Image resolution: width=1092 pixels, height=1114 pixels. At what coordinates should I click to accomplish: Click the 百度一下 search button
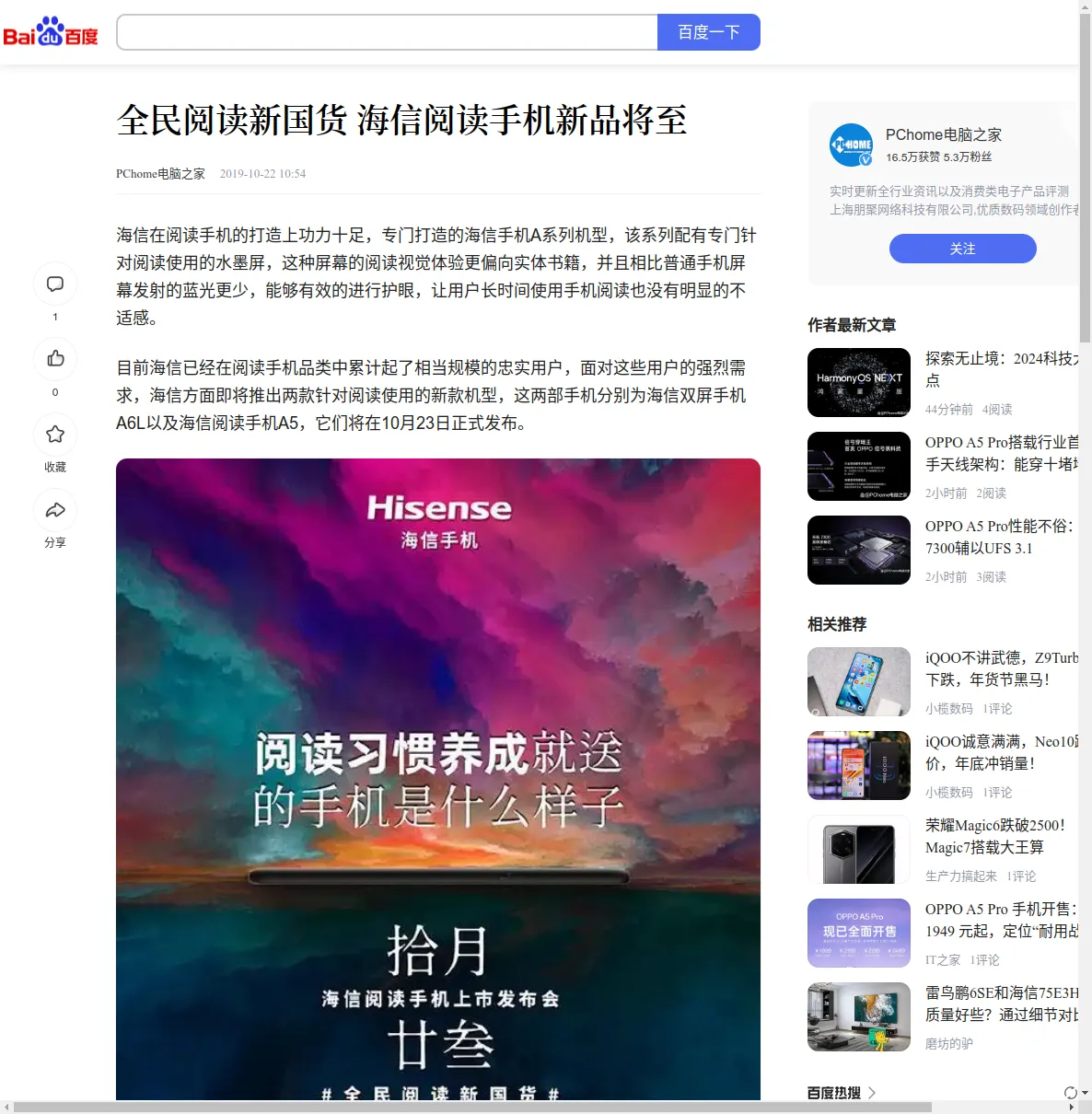pyautogui.click(x=709, y=32)
